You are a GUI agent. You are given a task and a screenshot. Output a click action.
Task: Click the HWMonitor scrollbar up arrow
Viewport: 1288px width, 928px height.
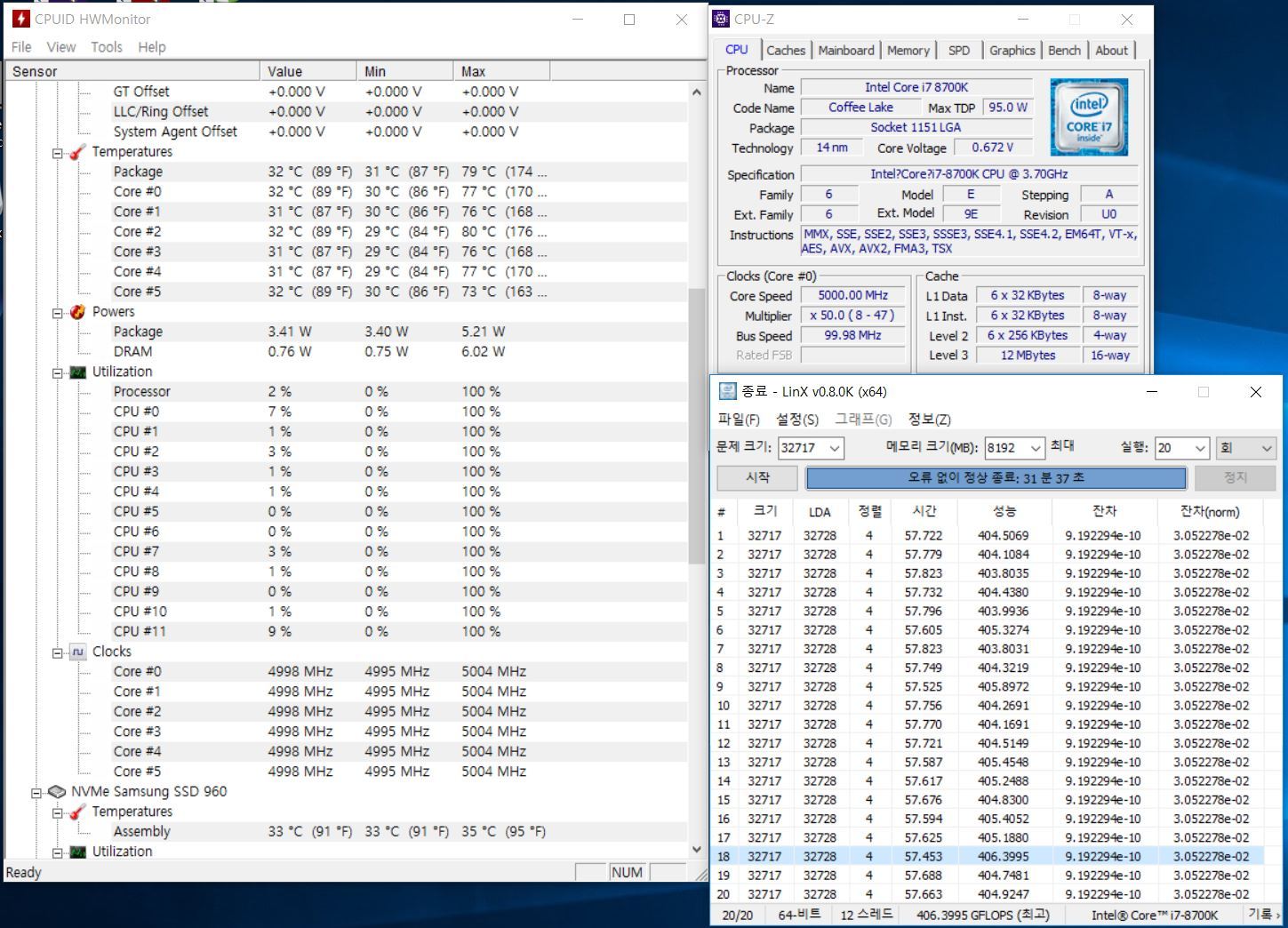coord(697,92)
